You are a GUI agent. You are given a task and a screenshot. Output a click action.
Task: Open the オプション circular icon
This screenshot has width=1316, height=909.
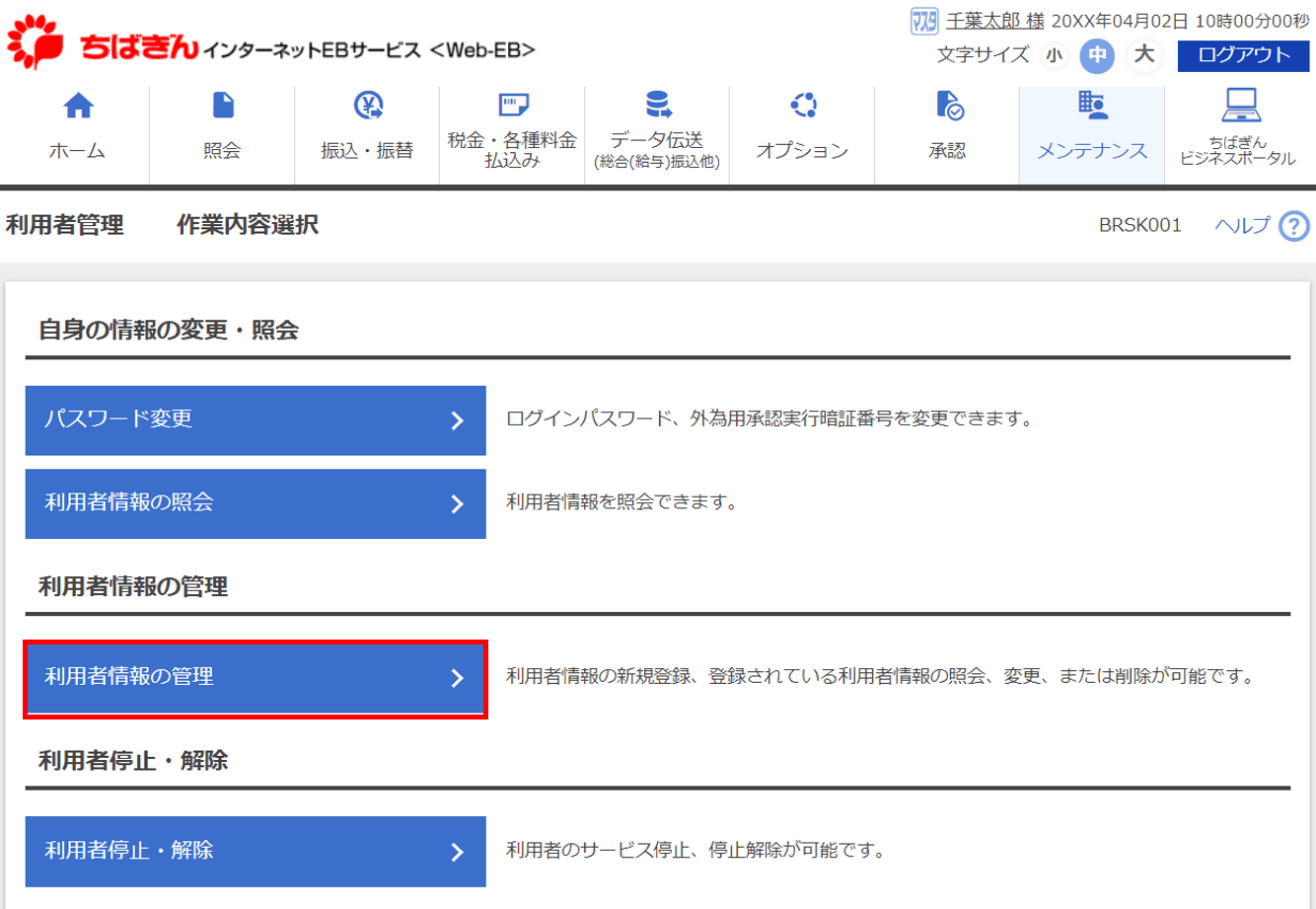click(x=803, y=105)
